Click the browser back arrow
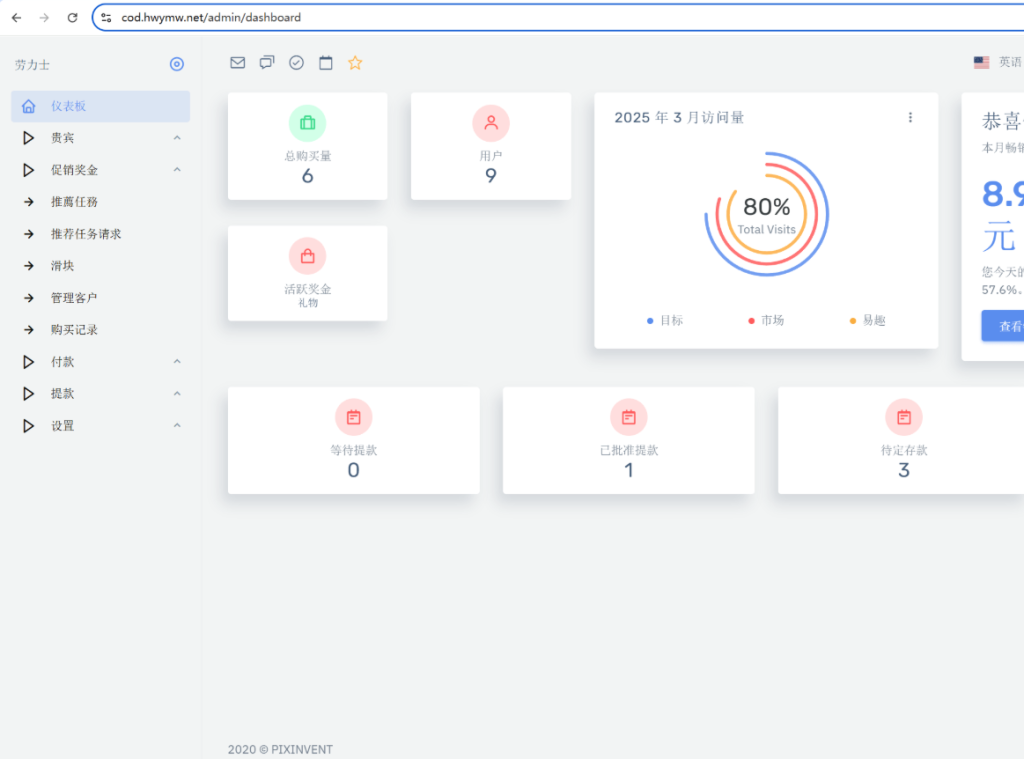1024x759 pixels. click(x=16, y=18)
